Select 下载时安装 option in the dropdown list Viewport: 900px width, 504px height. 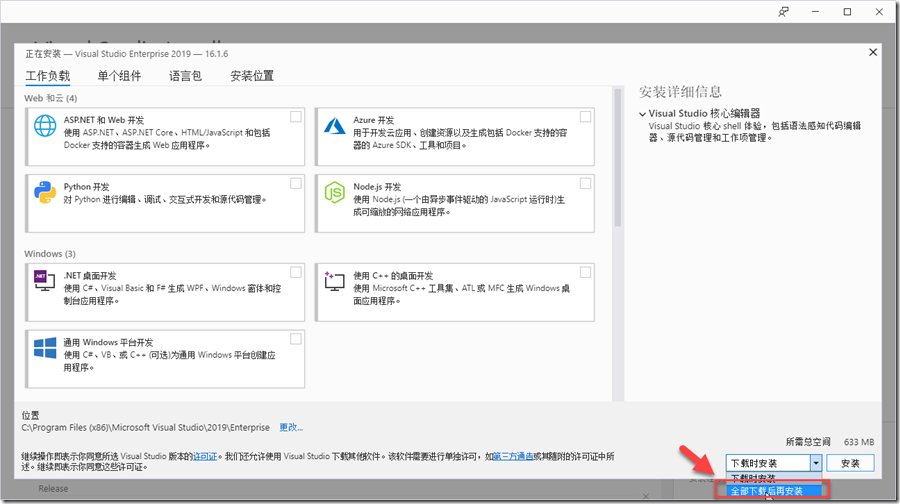point(774,478)
